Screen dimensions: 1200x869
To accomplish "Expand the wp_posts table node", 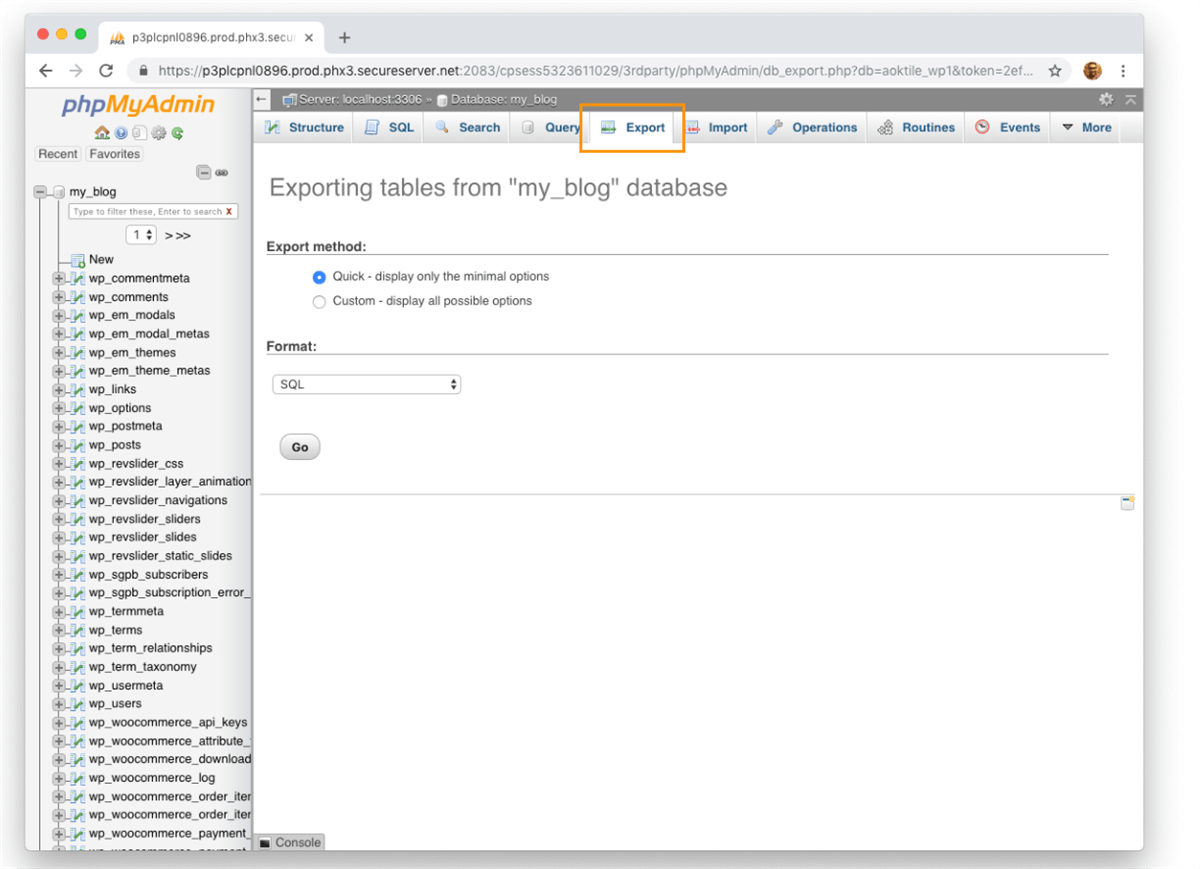I will tap(59, 445).
